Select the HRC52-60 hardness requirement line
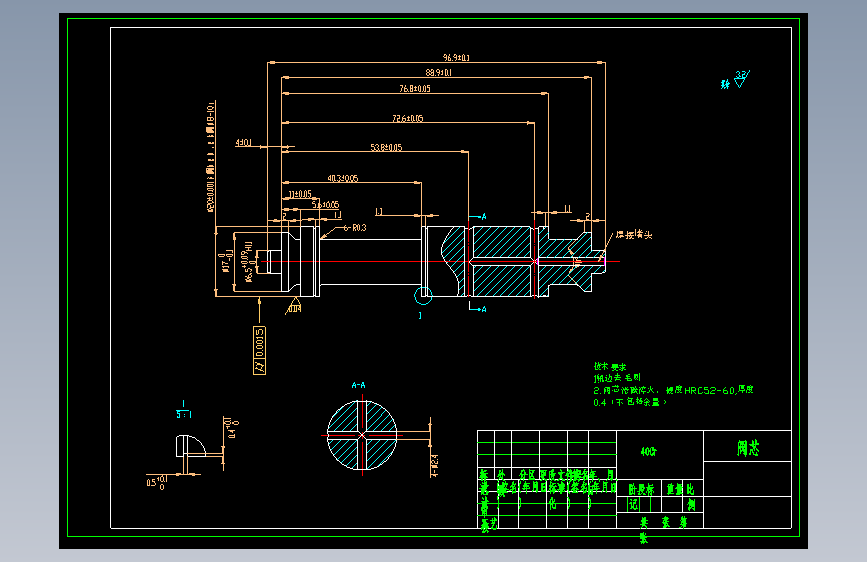This screenshot has height=562, width=867. pyautogui.click(x=673, y=390)
